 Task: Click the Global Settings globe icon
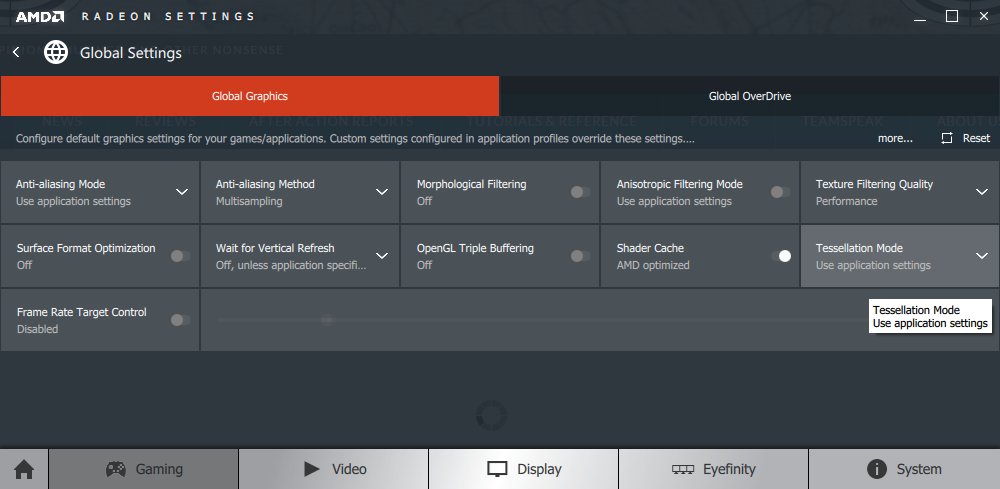coord(56,52)
